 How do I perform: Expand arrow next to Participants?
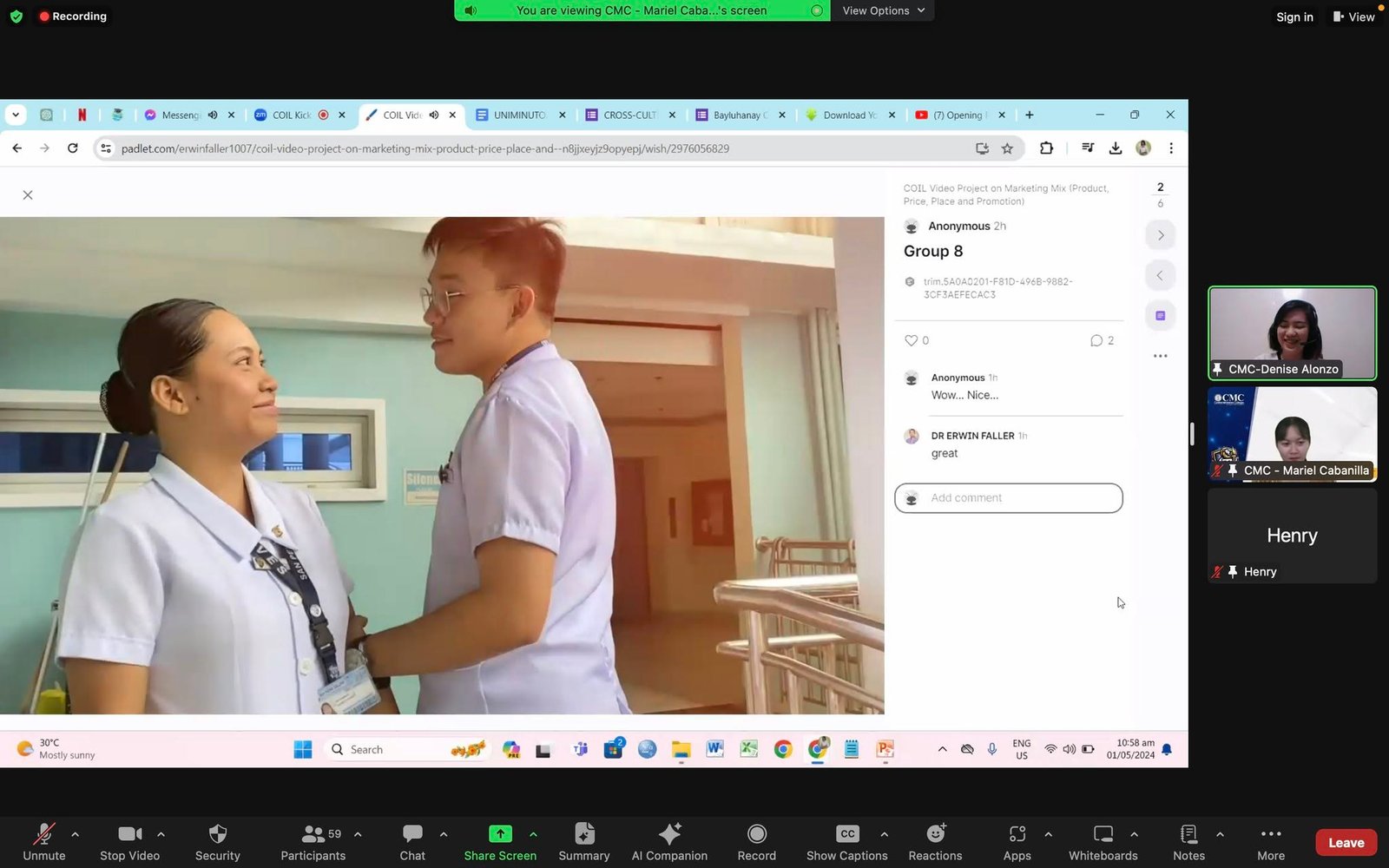(358, 834)
